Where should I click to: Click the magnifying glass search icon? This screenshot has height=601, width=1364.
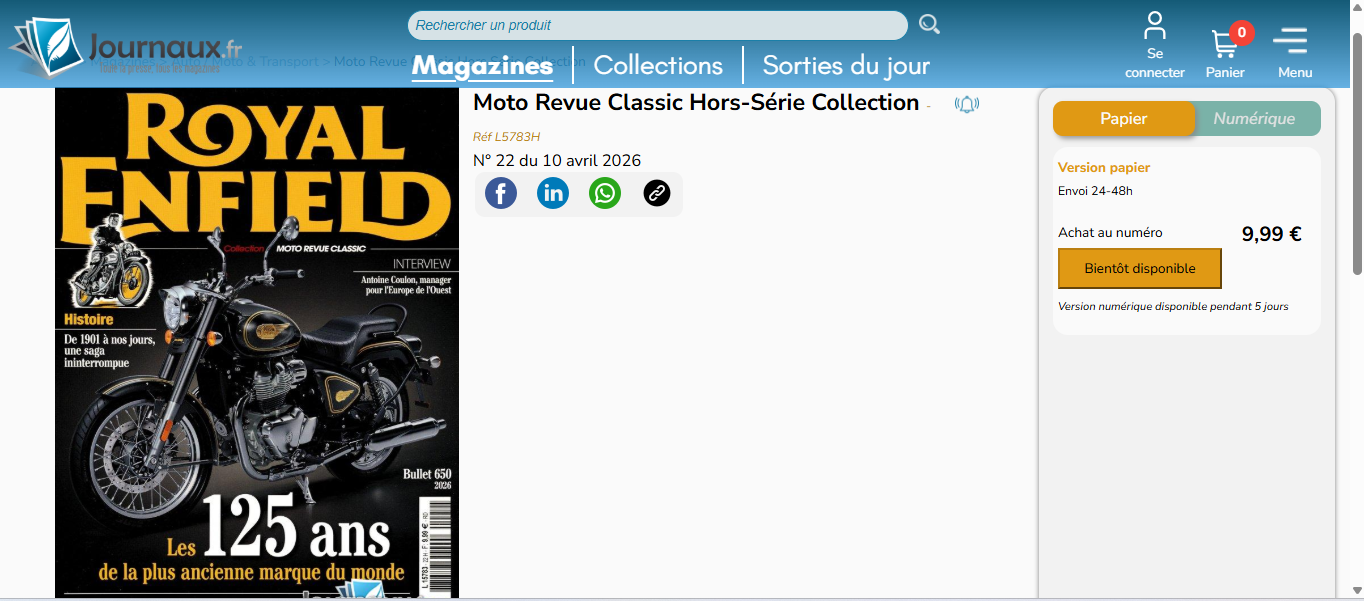tap(929, 24)
